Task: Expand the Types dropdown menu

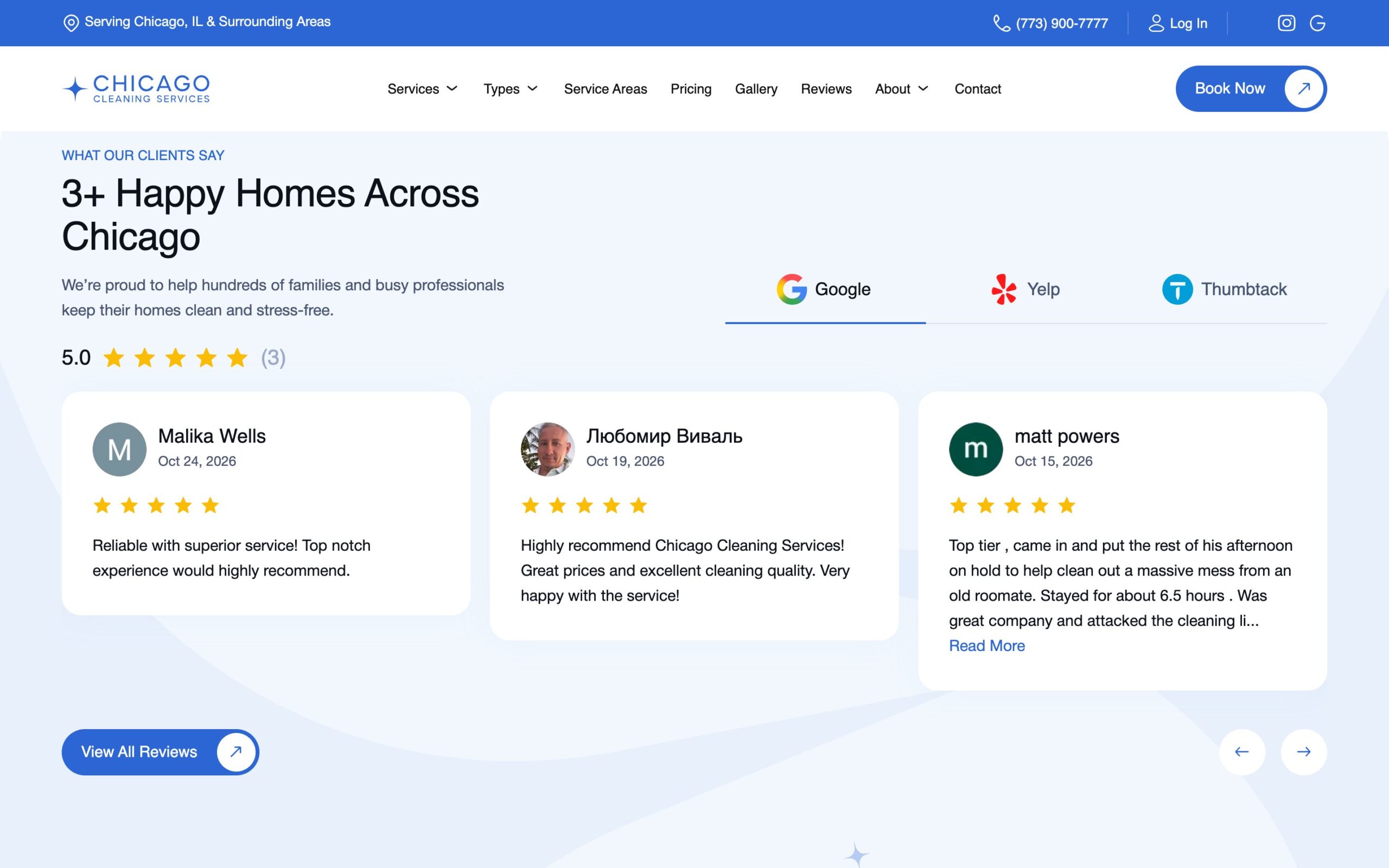Action: 510,89
